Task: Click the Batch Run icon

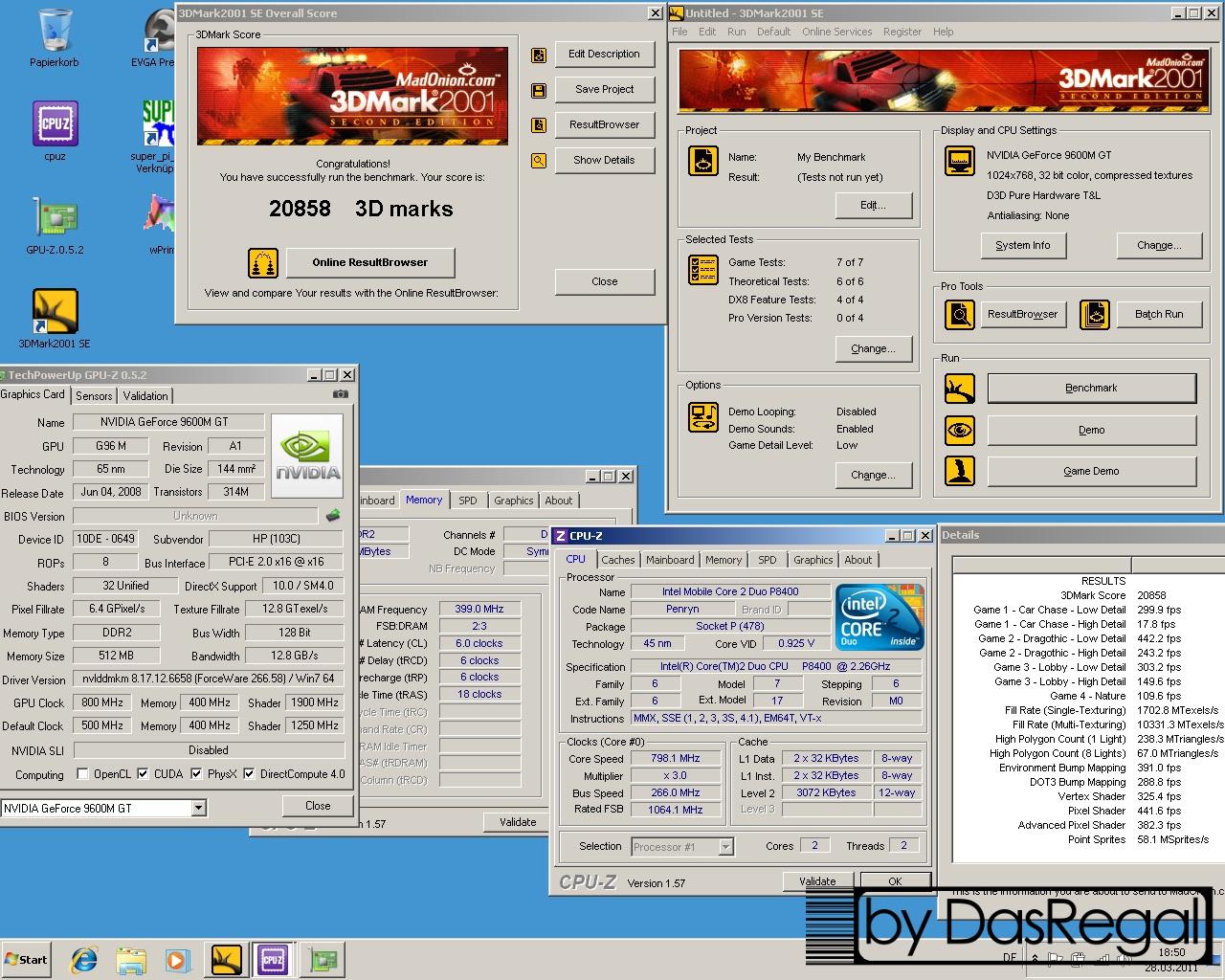Action: (1094, 314)
